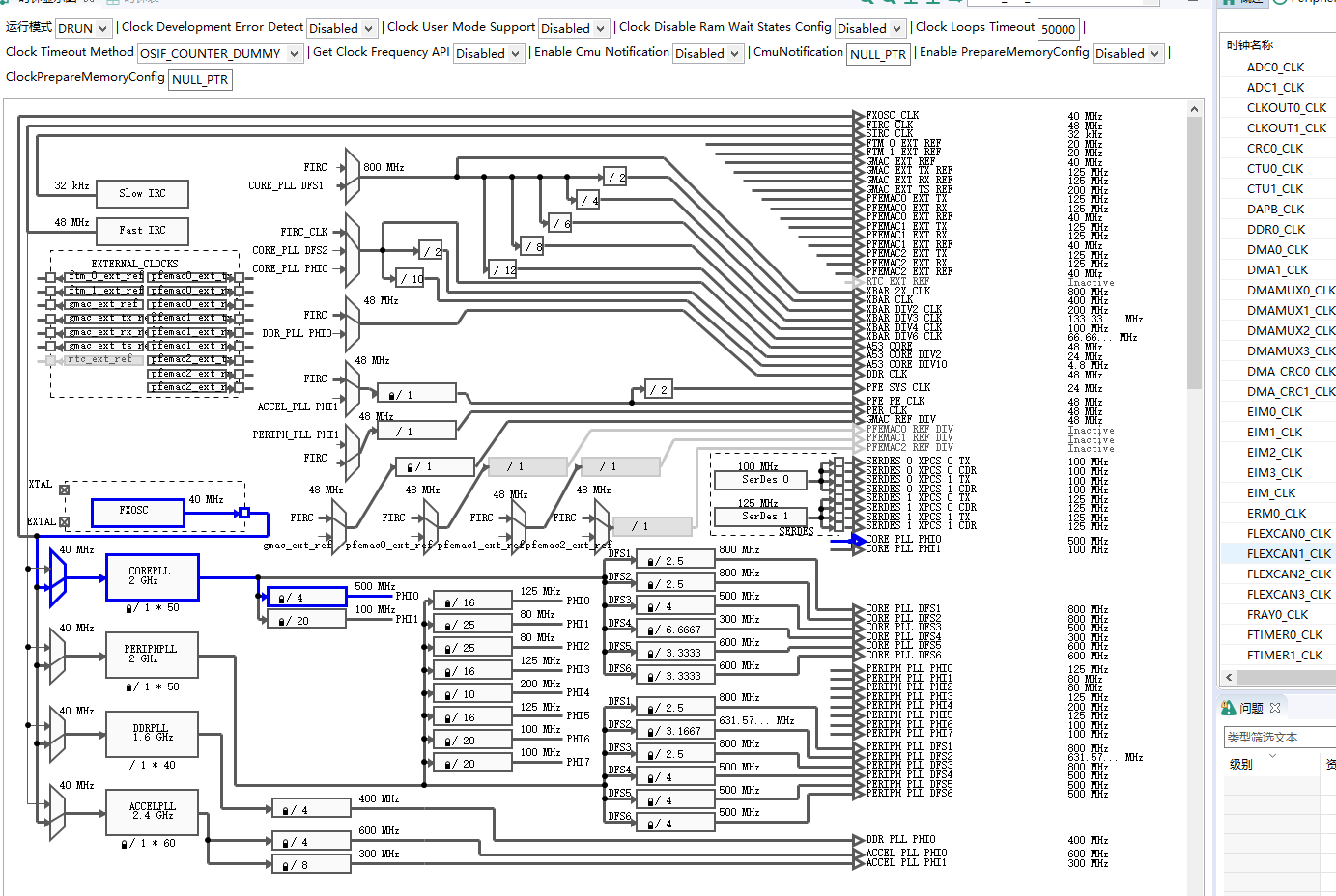1336x896 pixels.
Task: Select the PERIPHPLL input multiplexer symbol
Action: (x=58, y=656)
